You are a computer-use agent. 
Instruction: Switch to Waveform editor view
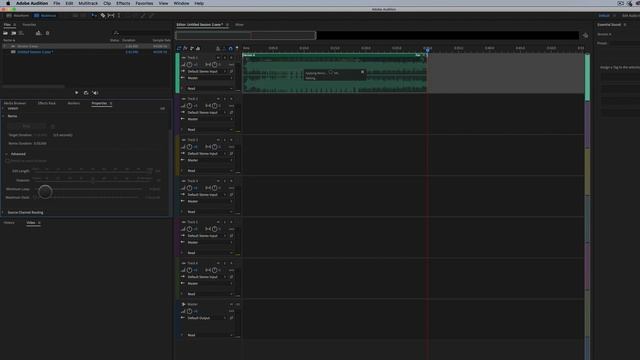coord(18,16)
